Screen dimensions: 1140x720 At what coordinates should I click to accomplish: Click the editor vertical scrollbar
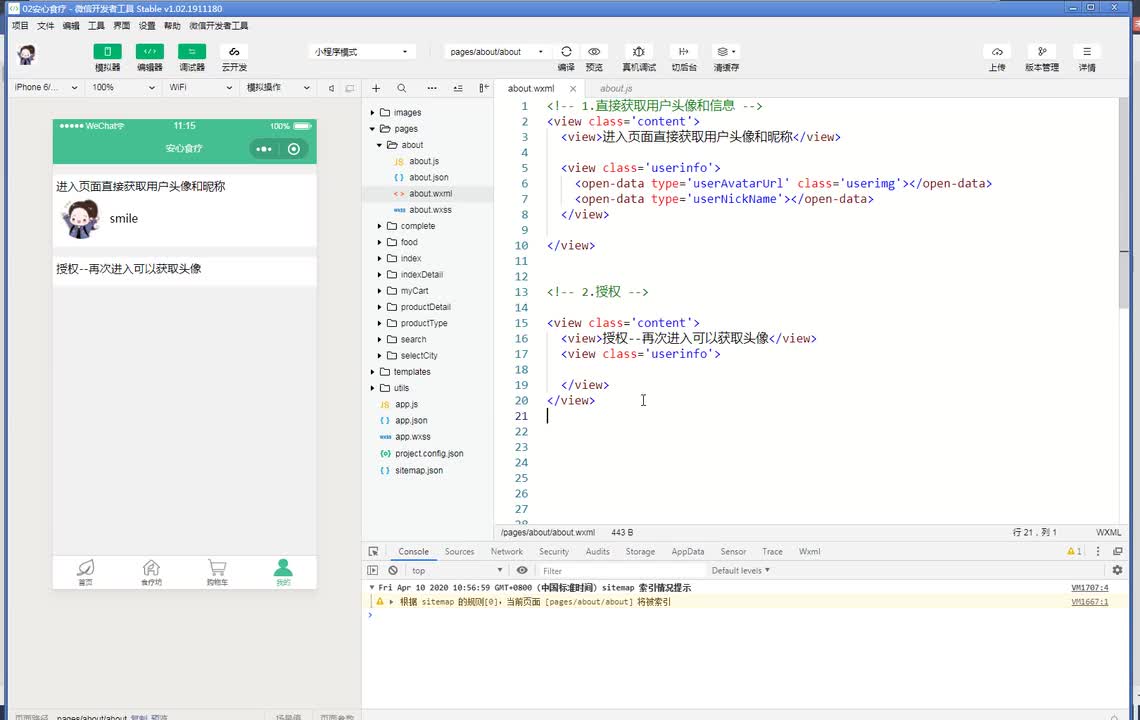pyautogui.click(x=1124, y=200)
